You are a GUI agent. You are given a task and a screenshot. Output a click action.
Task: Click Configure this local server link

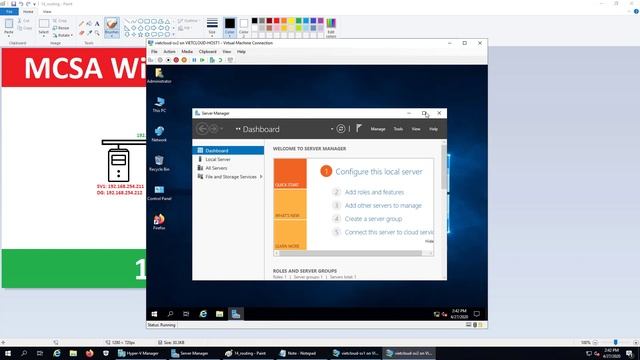[x=379, y=172]
